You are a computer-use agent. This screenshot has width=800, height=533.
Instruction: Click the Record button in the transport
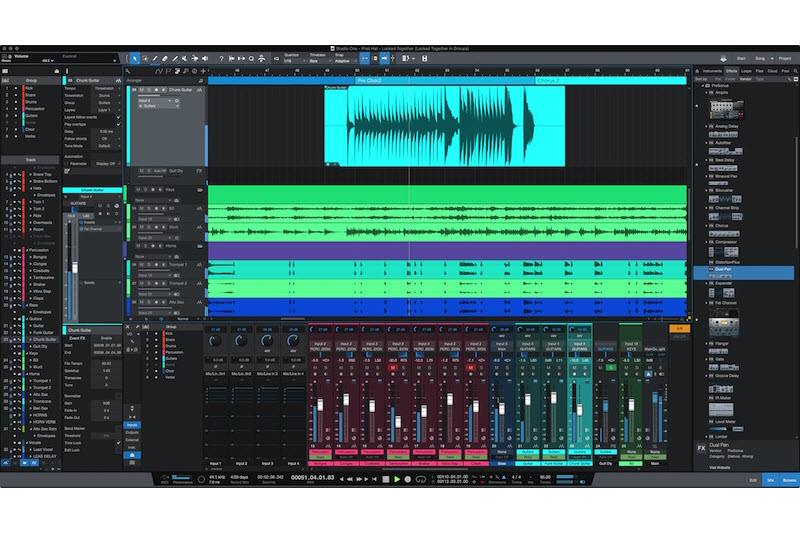(408, 479)
